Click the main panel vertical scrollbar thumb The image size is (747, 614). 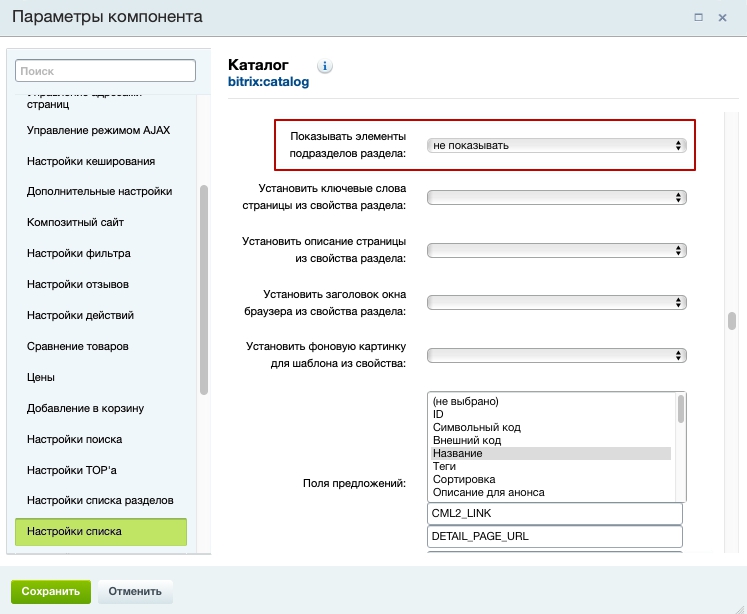pos(731,321)
